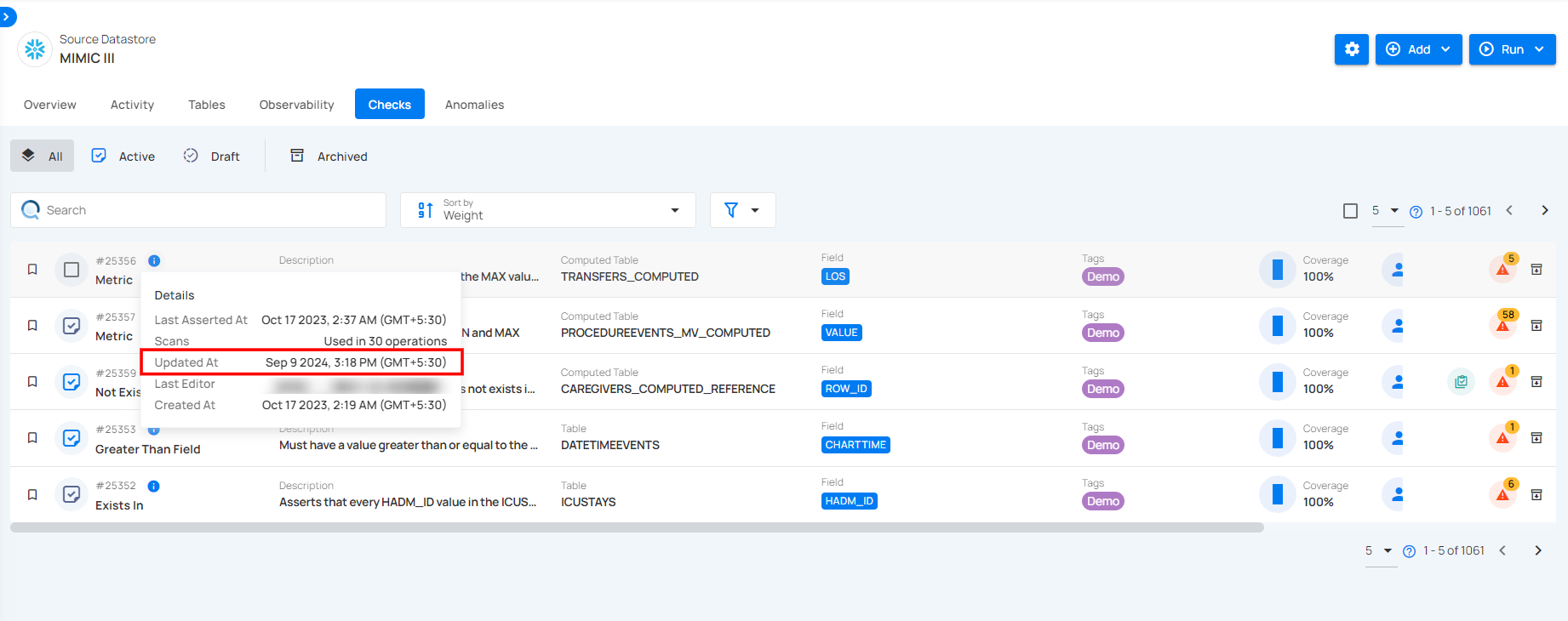
Task: Archive the ICUSTAYS check
Action: (1537, 495)
